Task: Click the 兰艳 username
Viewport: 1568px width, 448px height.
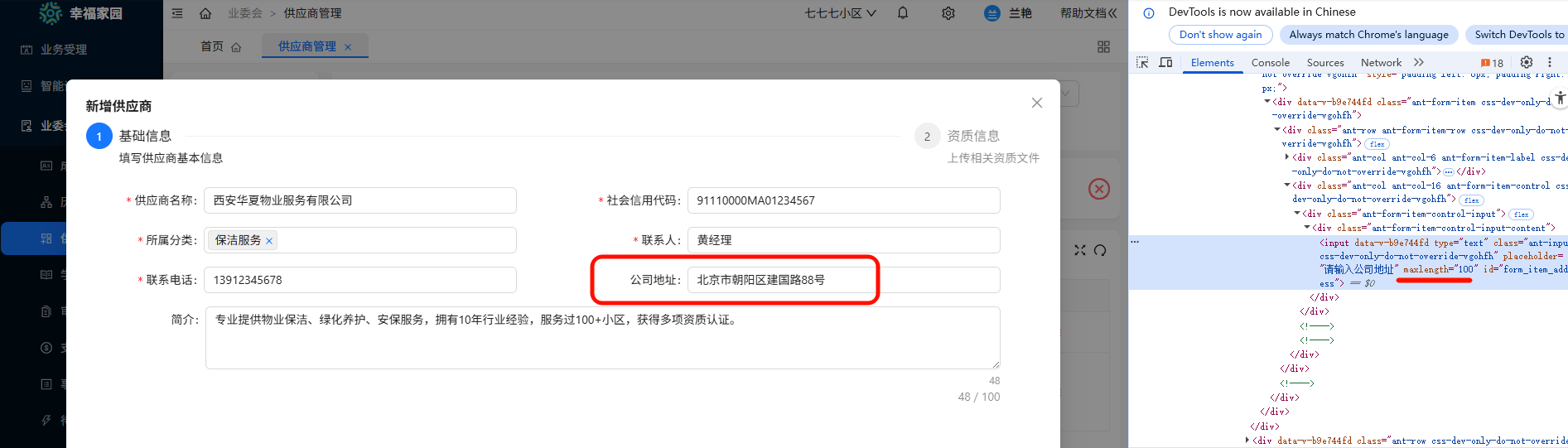Action: pos(1020,13)
